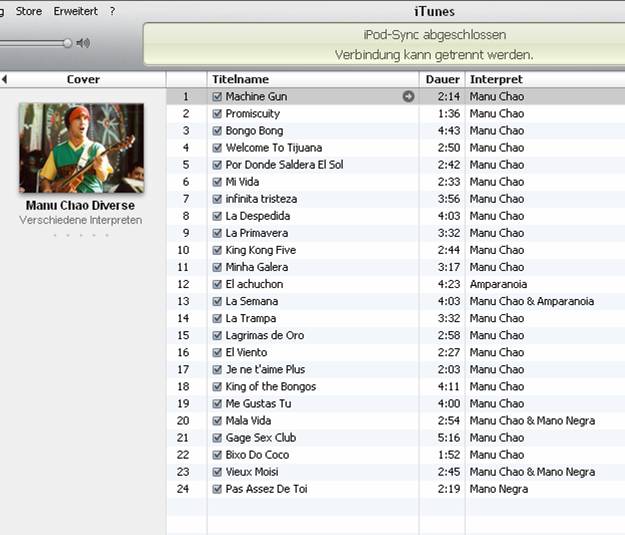
Task: Click artist Manu Chao & Amparanoia
Action: (x=532, y=301)
